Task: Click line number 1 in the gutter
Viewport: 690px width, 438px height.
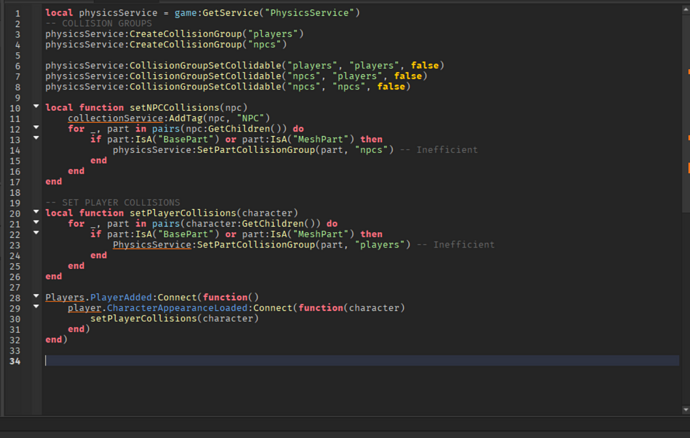Action: (x=17, y=12)
